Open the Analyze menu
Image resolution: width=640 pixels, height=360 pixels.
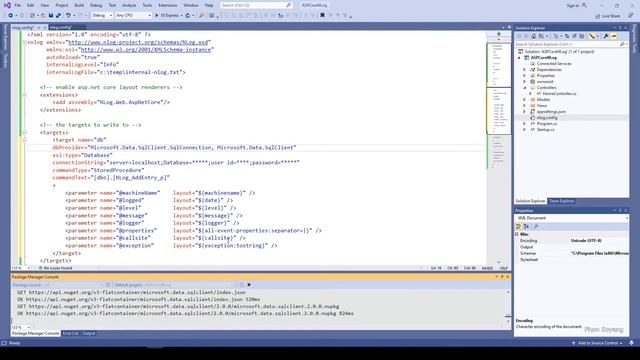[129, 5]
